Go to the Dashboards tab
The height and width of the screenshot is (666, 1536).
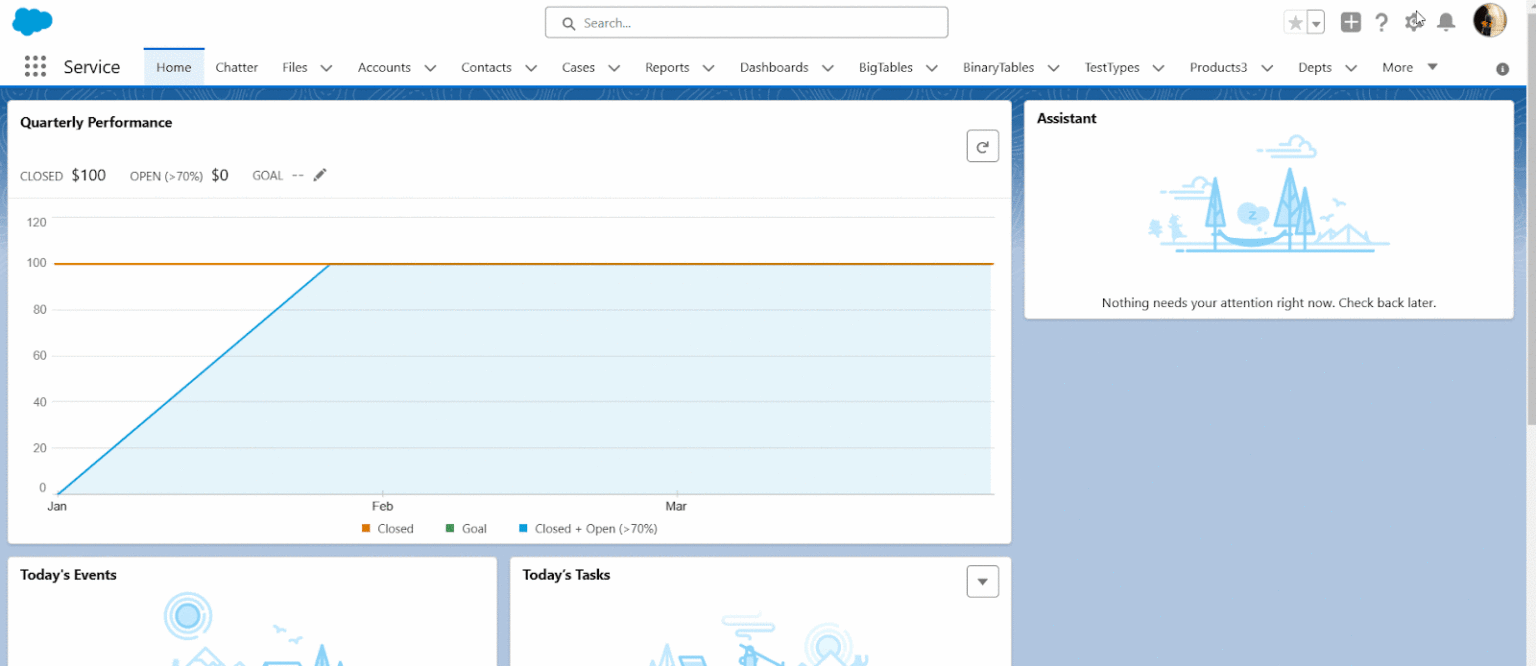tap(774, 67)
